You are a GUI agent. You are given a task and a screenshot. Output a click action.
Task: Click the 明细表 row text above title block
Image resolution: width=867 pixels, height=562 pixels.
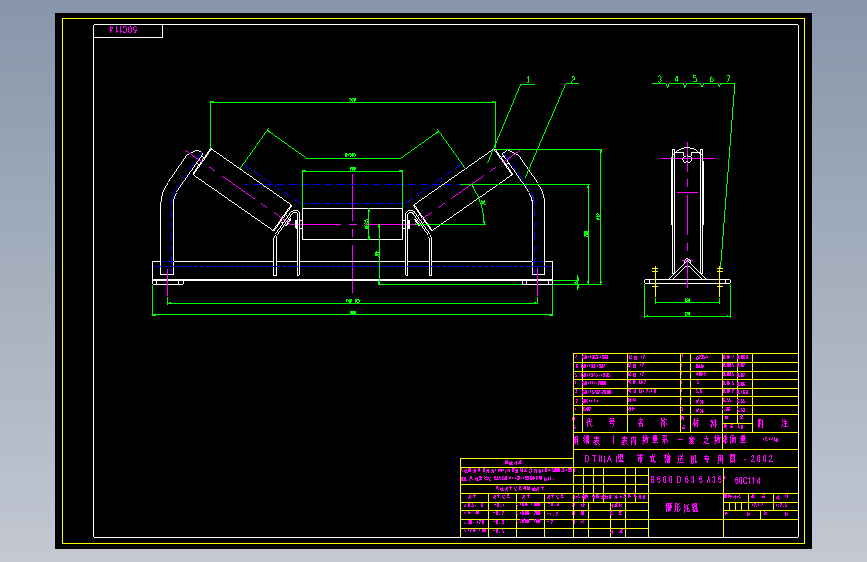[x=660, y=440]
